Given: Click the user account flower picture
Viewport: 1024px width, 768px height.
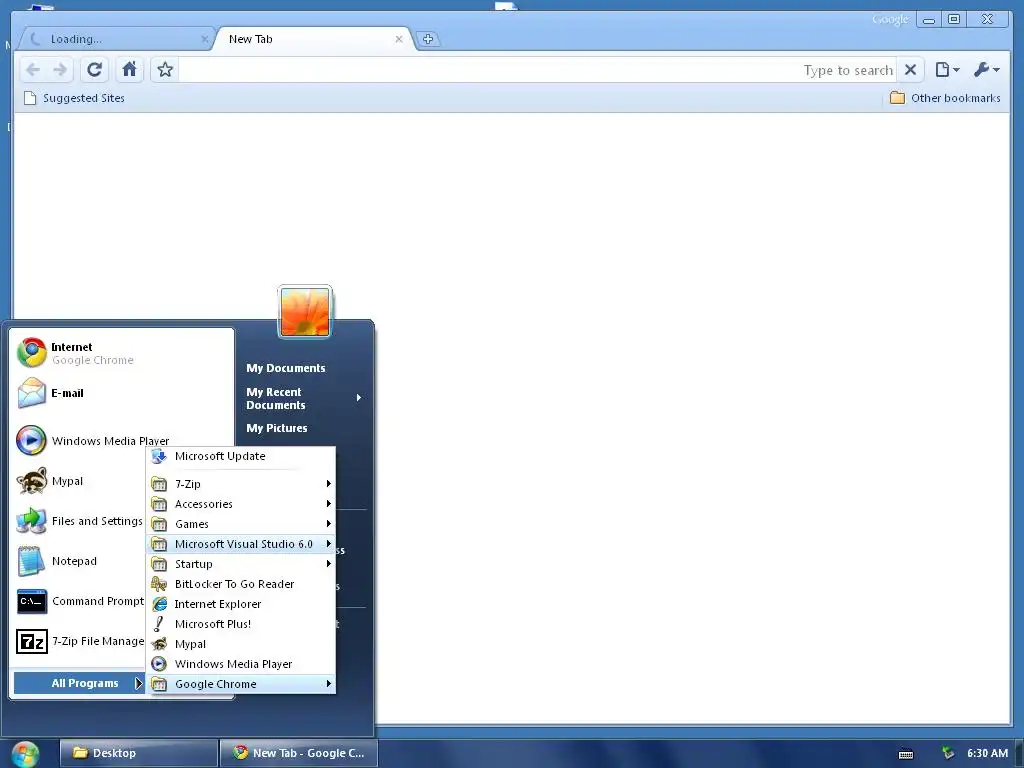Looking at the screenshot, I should (305, 312).
